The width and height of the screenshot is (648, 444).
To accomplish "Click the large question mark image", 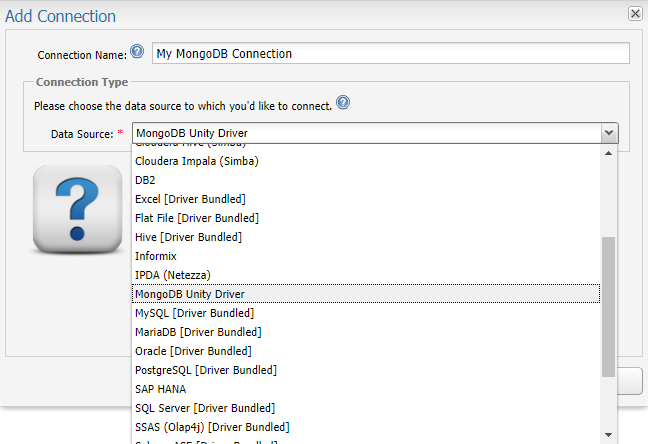I will (77, 209).
